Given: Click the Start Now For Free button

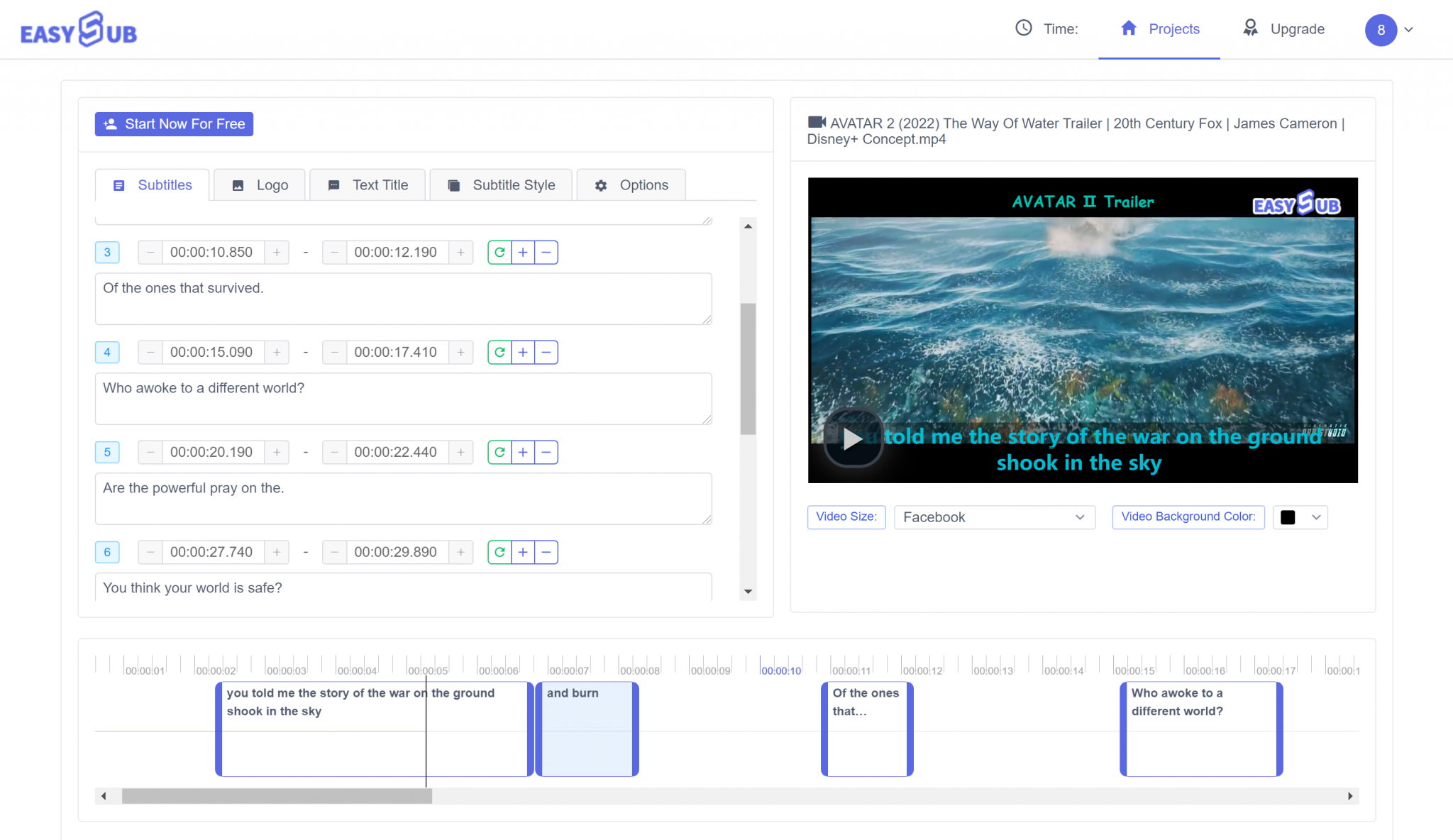Looking at the screenshot, I should pyautogui.click(x=173, y=123).
